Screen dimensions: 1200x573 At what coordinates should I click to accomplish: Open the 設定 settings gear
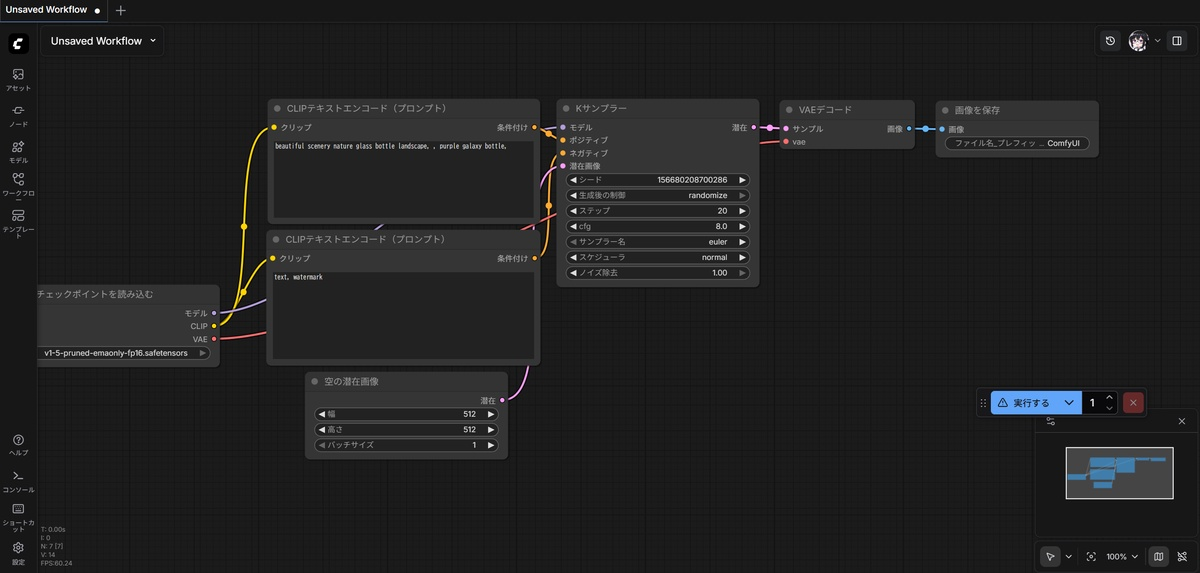pyautogui.click(x=18, y=552)
